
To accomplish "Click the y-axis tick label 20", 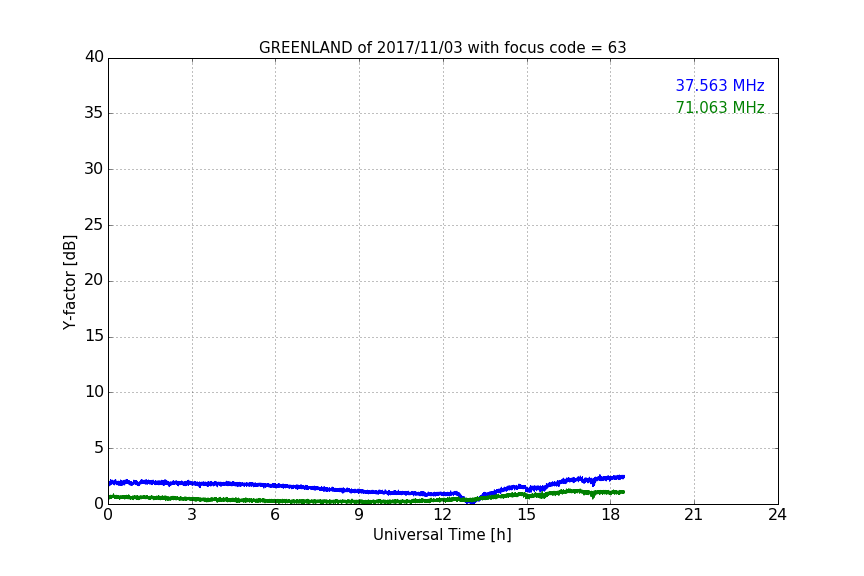I will point(94,280).
